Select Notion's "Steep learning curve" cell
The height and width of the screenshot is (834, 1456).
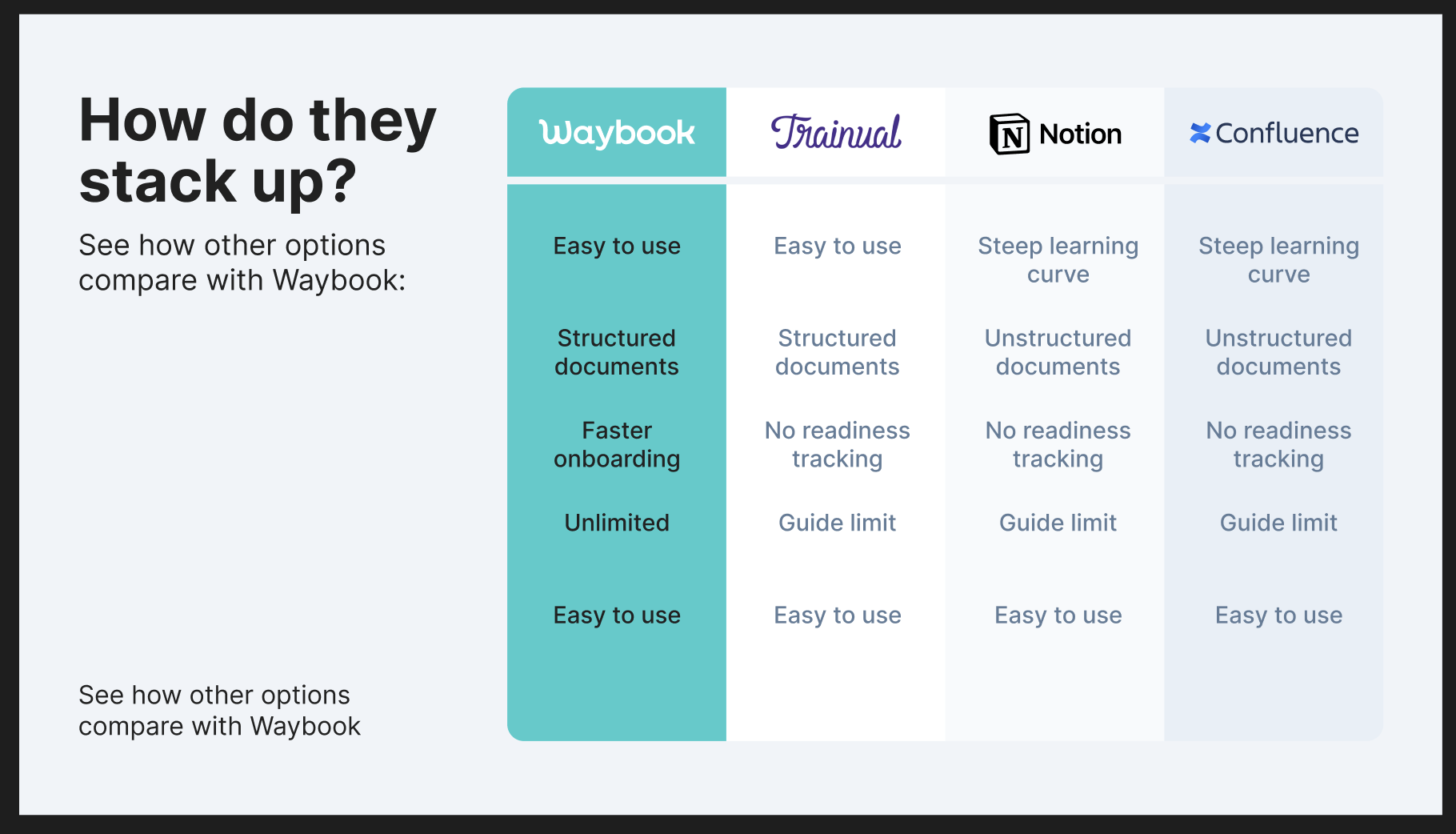tap(1058, 260)
